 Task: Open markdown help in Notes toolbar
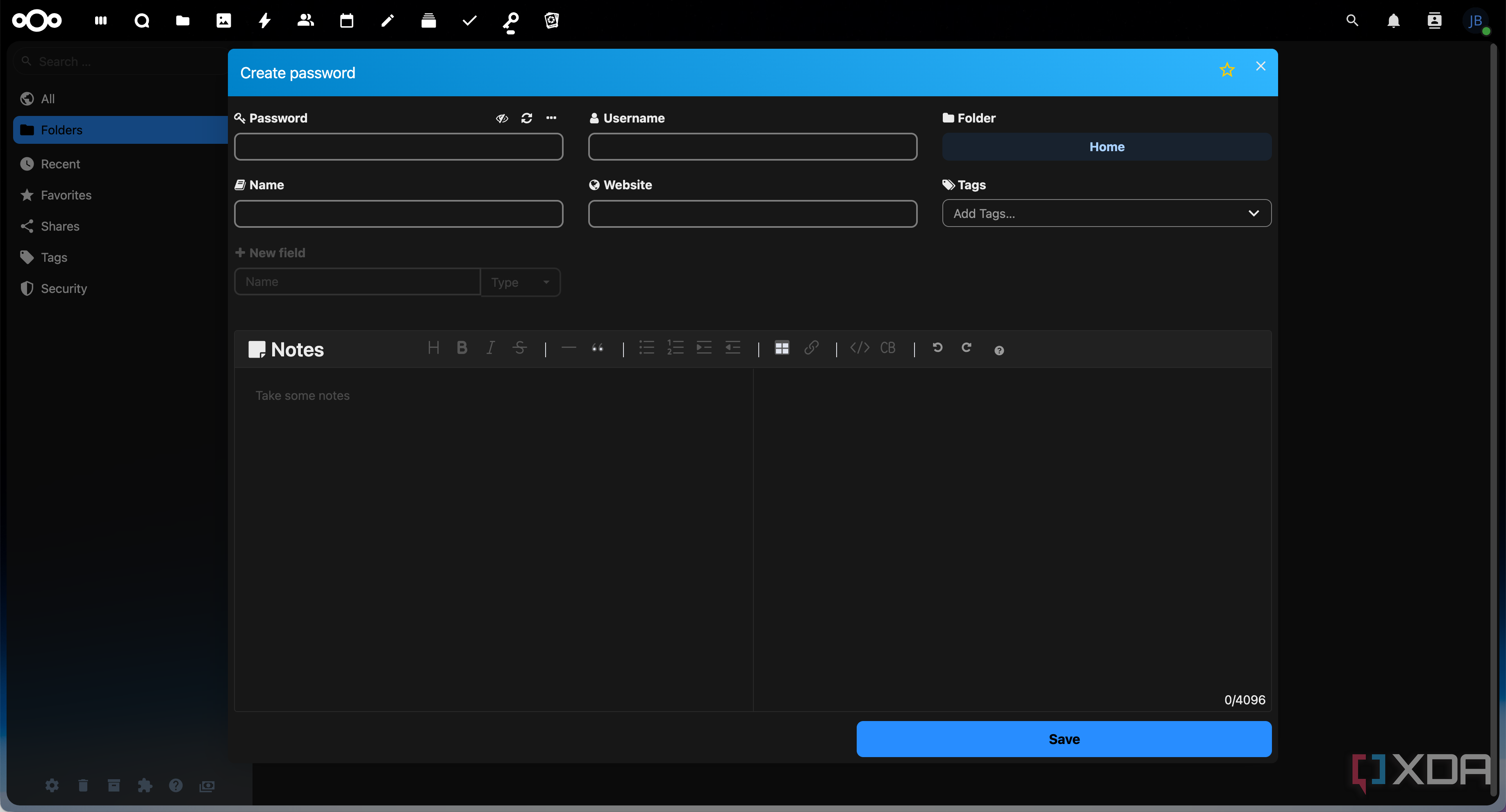point(999,351)
